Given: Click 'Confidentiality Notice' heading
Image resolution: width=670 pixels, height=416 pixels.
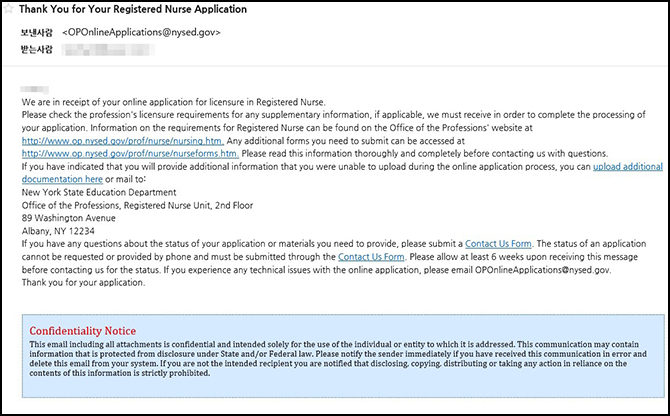Looking at the screenshot, I should pos(82,331).
